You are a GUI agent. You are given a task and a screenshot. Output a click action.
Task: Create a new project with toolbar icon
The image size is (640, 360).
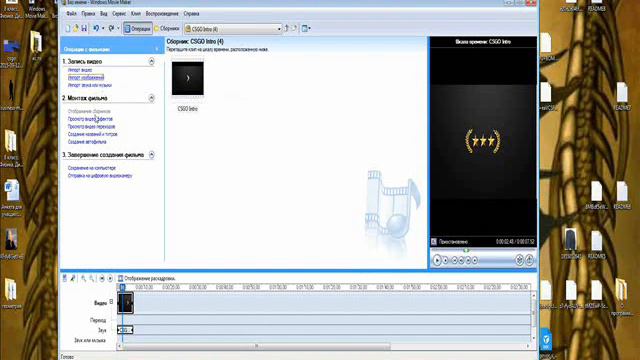pos(68,29)
